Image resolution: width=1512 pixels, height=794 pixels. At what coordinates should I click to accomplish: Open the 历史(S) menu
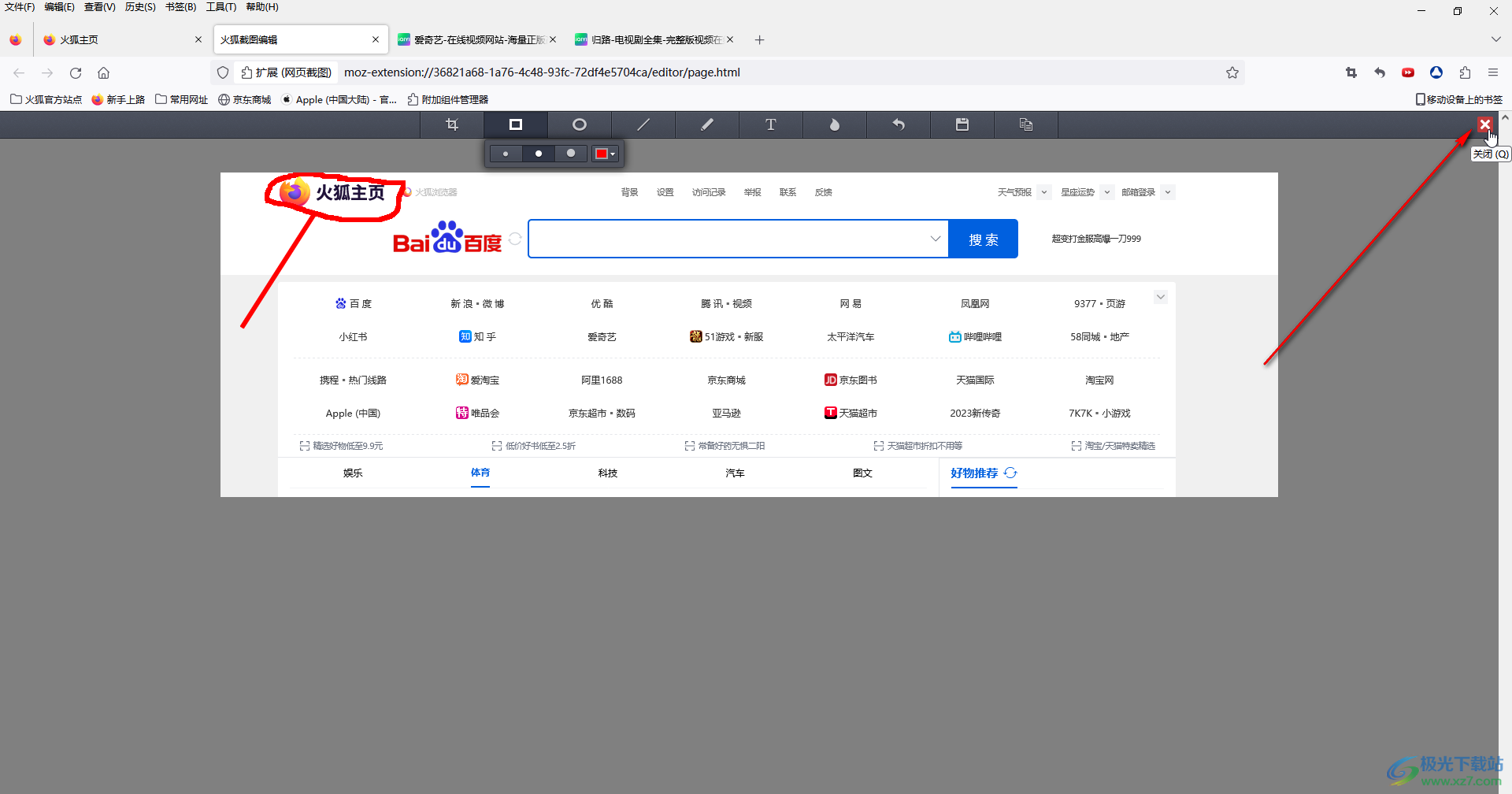140,7
